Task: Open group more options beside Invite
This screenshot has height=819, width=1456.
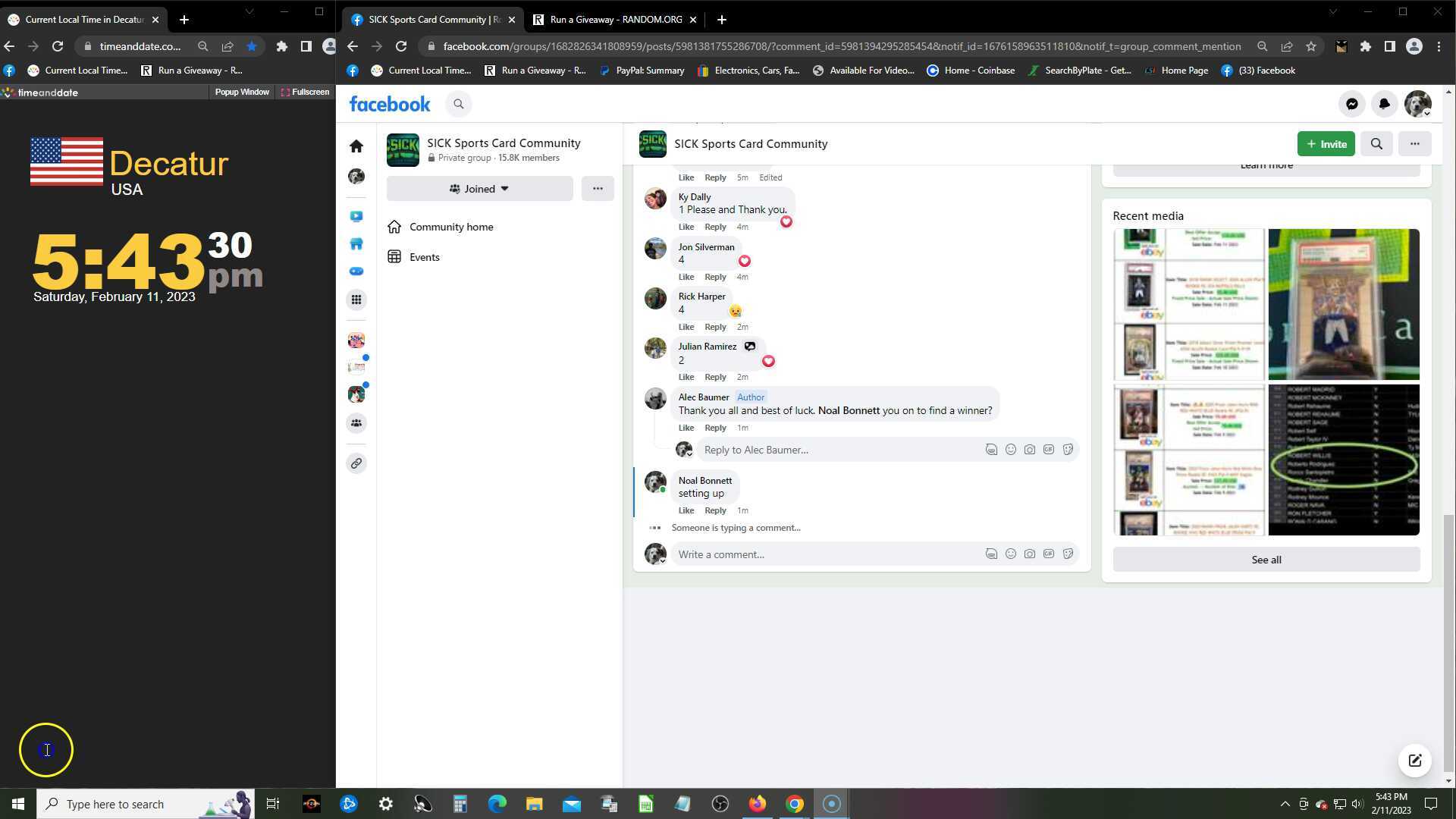Action: [1414, 143]
